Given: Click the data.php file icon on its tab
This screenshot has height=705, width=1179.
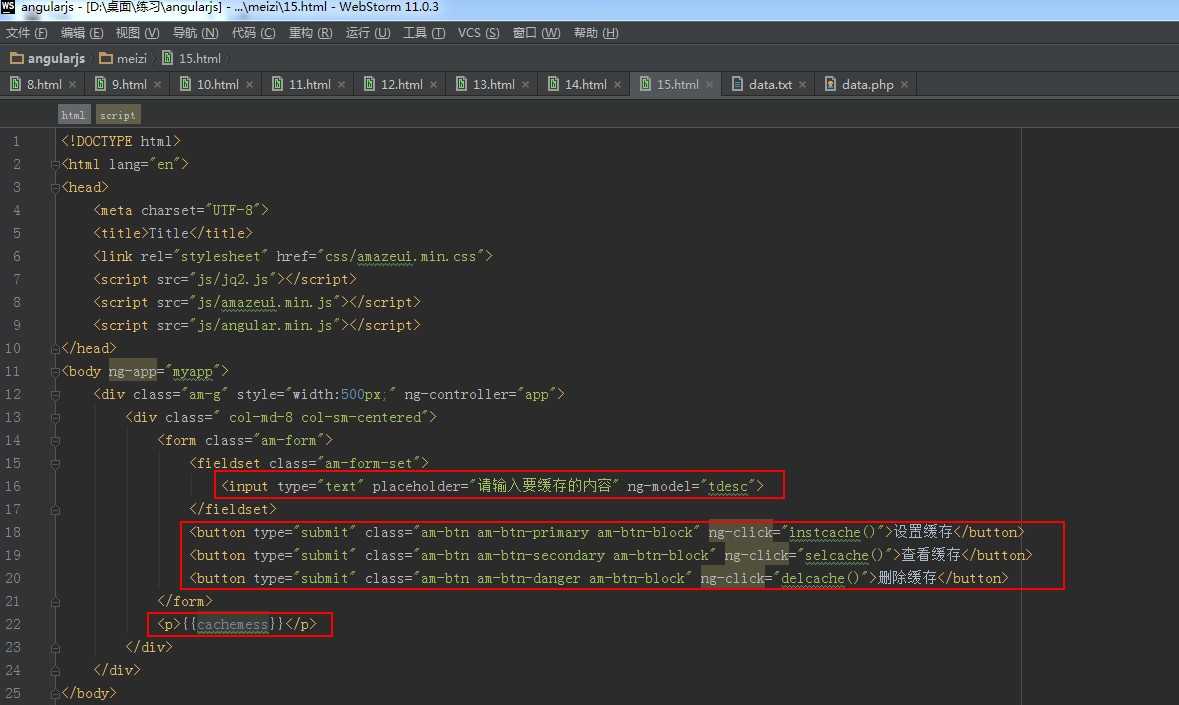Looking at the screenshot, I should [830, 83].
